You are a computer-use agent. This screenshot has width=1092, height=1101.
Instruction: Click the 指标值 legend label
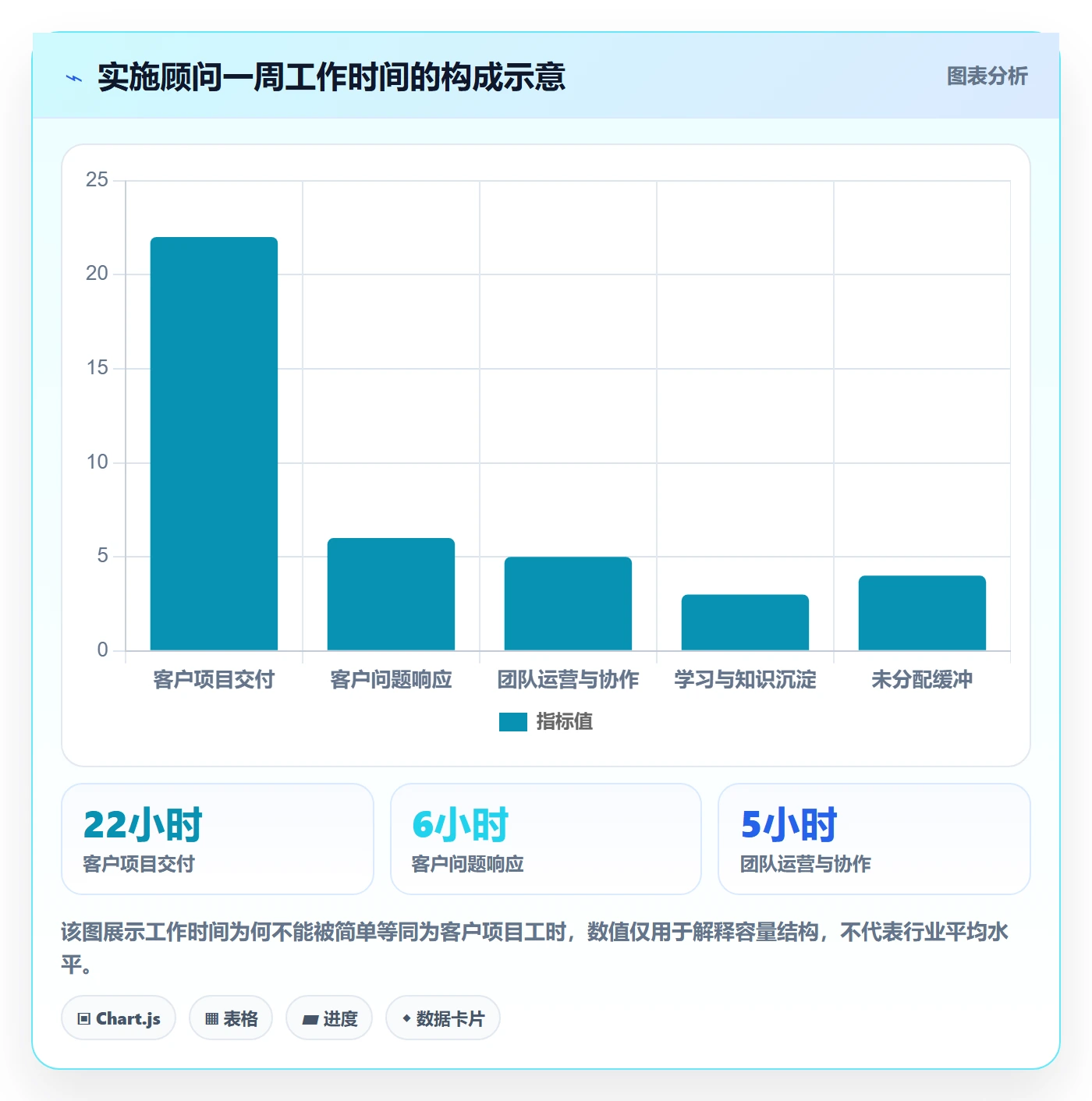click(x=565, y=722)
